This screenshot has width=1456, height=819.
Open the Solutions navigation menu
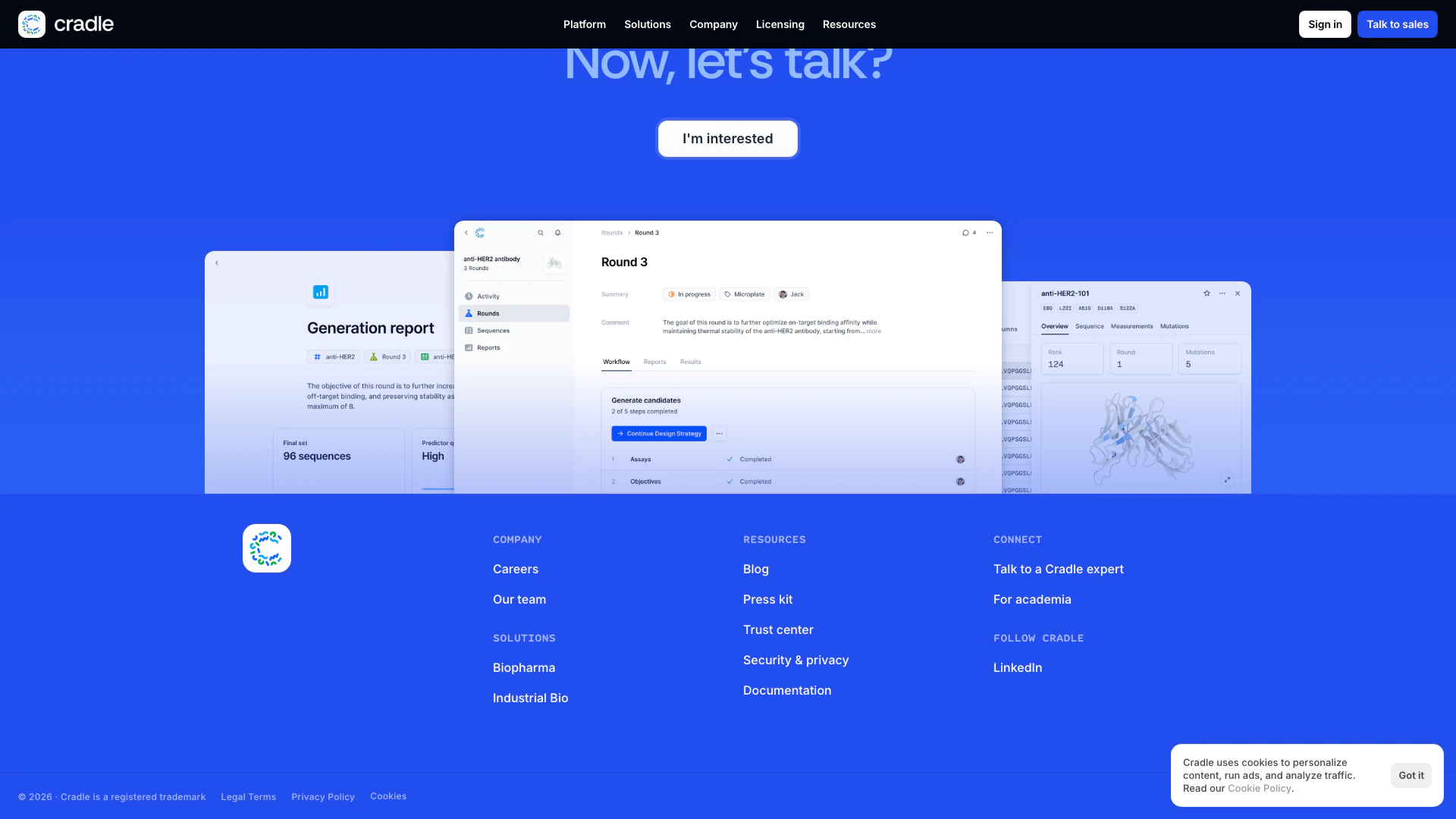tap(647, 24)
